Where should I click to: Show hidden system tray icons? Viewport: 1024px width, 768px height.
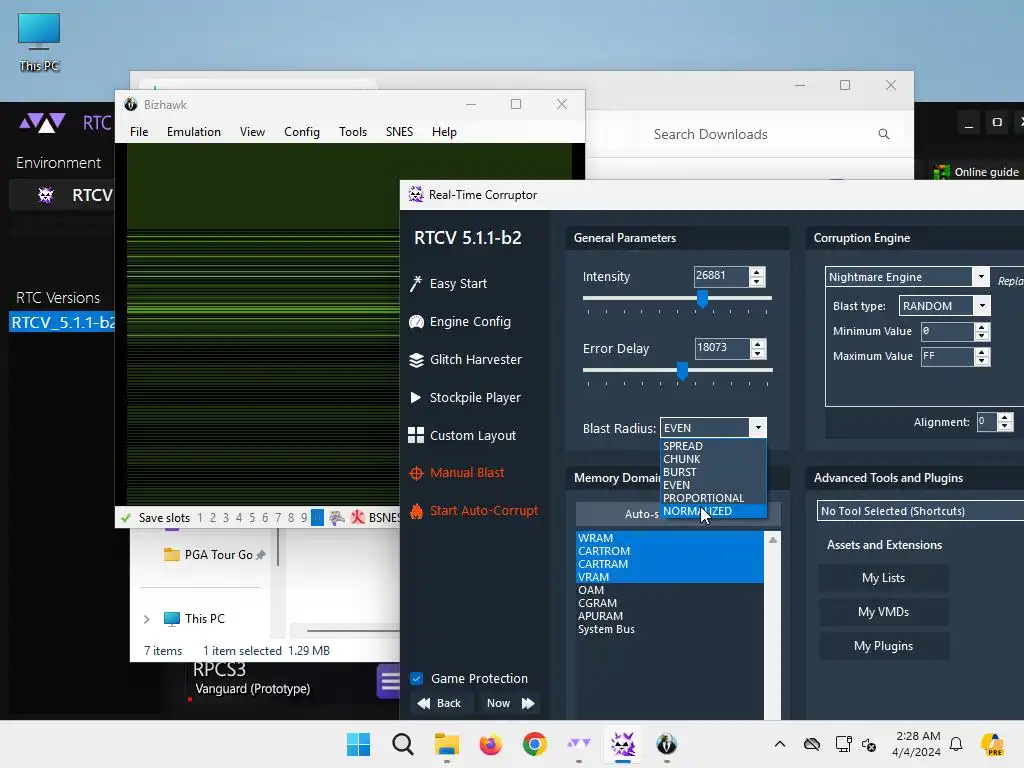click(x=780, y=744)
